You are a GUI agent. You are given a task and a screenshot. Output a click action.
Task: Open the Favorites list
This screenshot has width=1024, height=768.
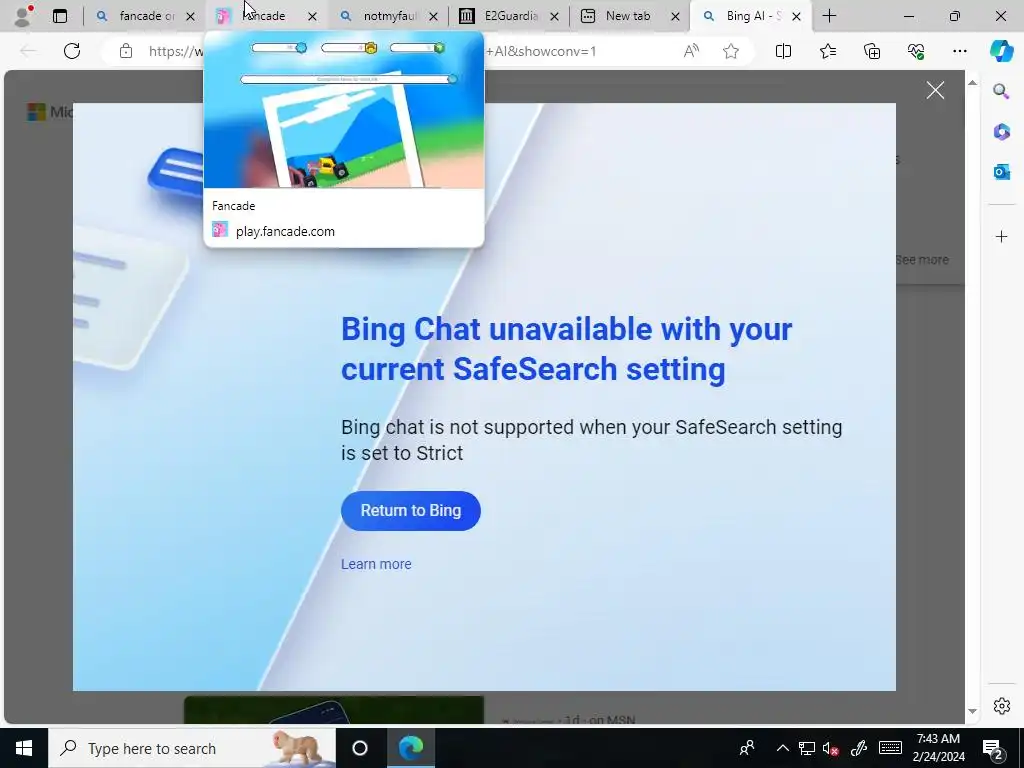(827, 51)
